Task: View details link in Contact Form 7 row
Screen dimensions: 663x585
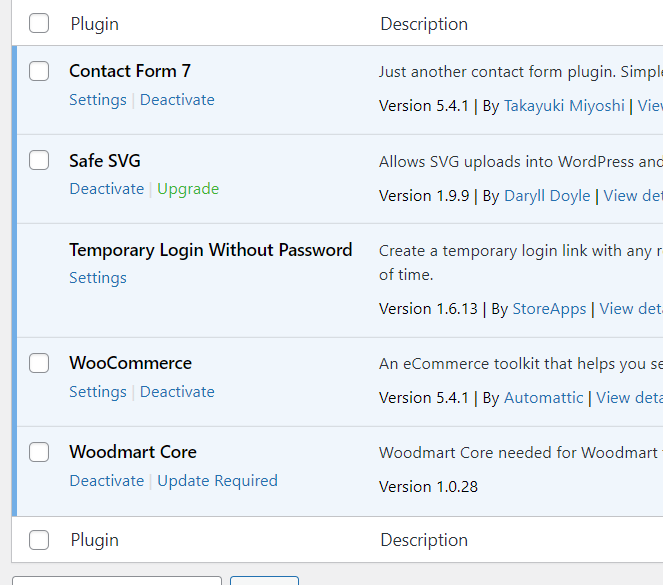Action: (650, 106)
